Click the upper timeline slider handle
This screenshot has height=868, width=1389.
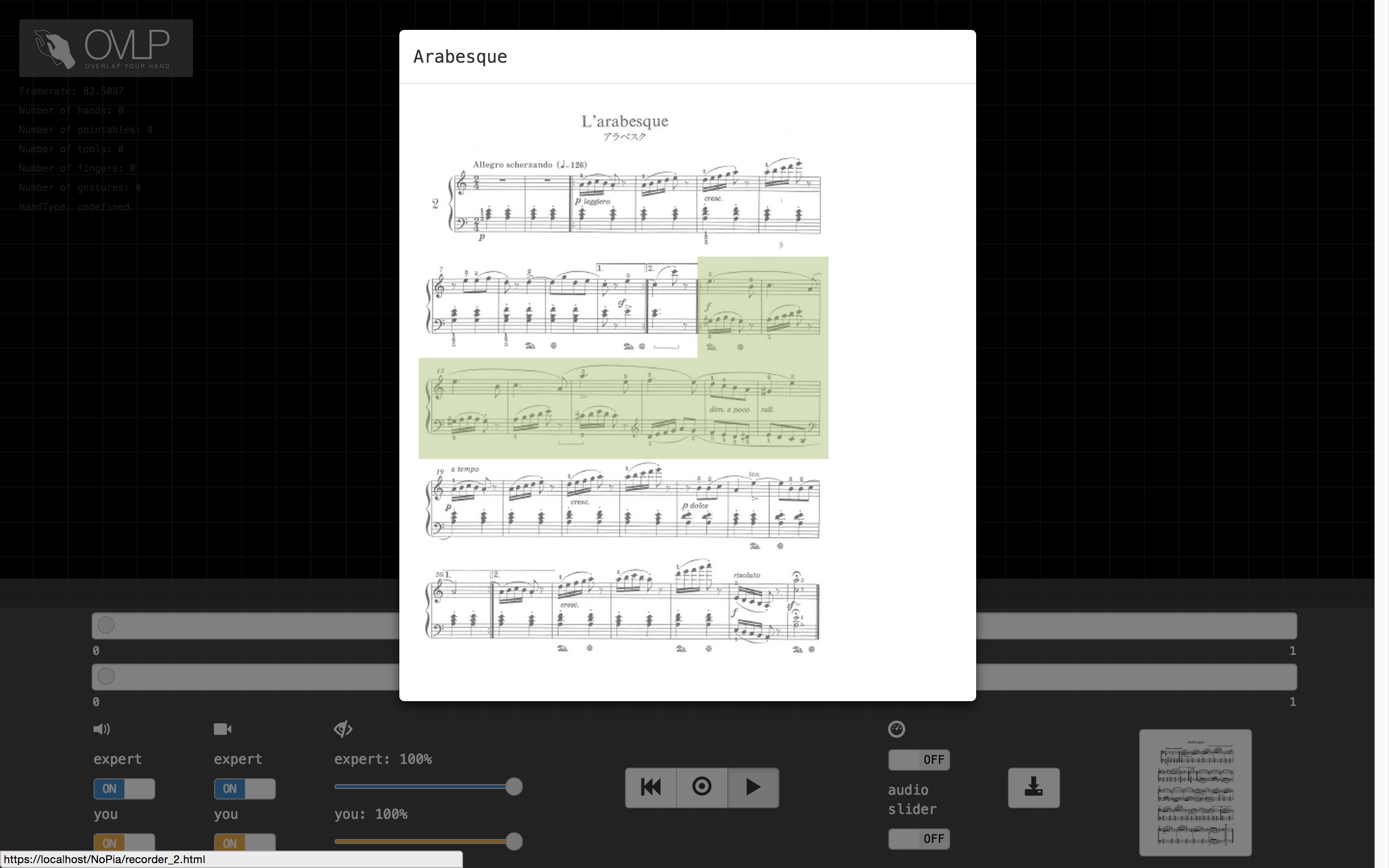pos(106,625)
